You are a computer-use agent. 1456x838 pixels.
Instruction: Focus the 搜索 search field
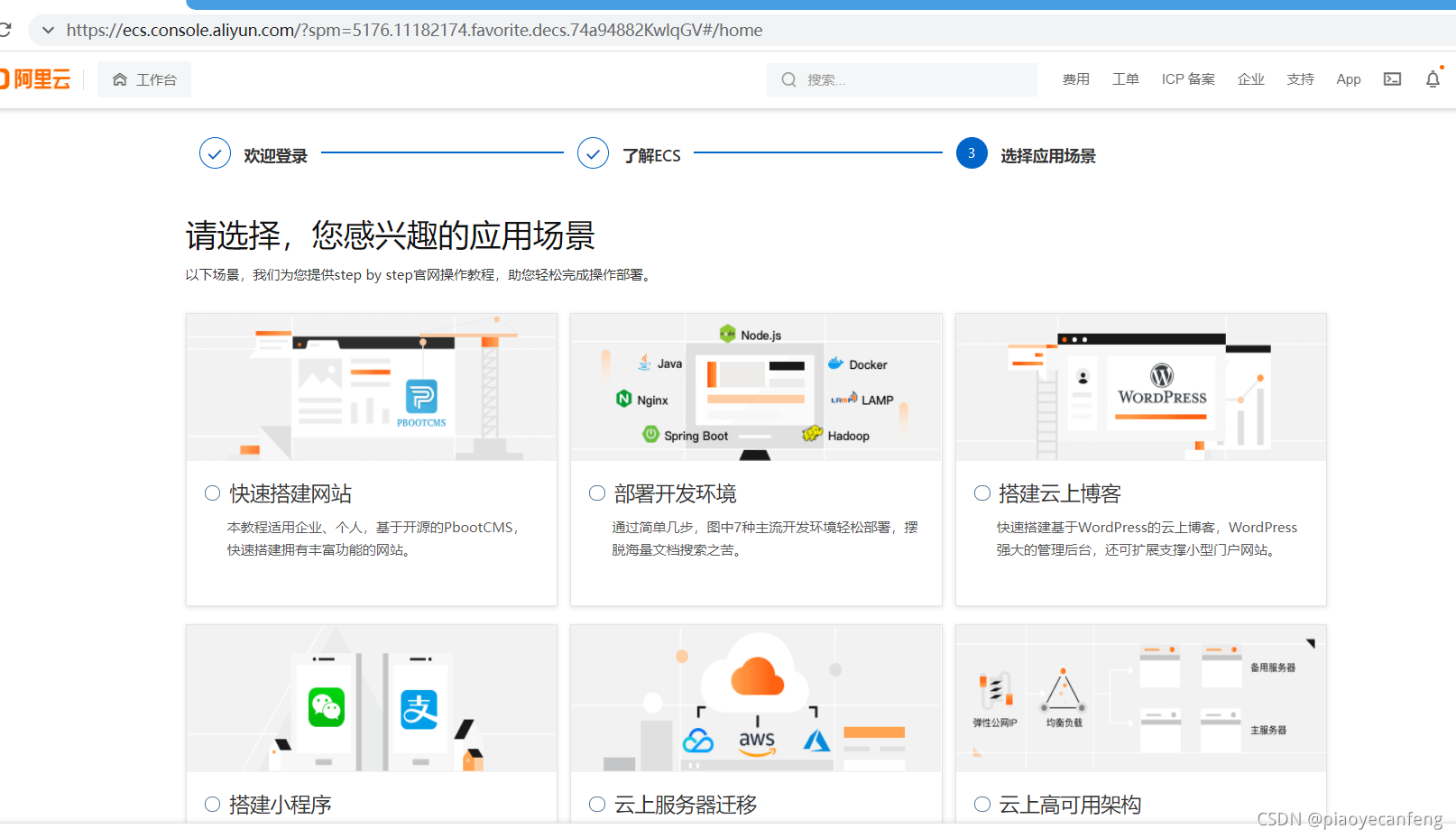click(902, 79)
